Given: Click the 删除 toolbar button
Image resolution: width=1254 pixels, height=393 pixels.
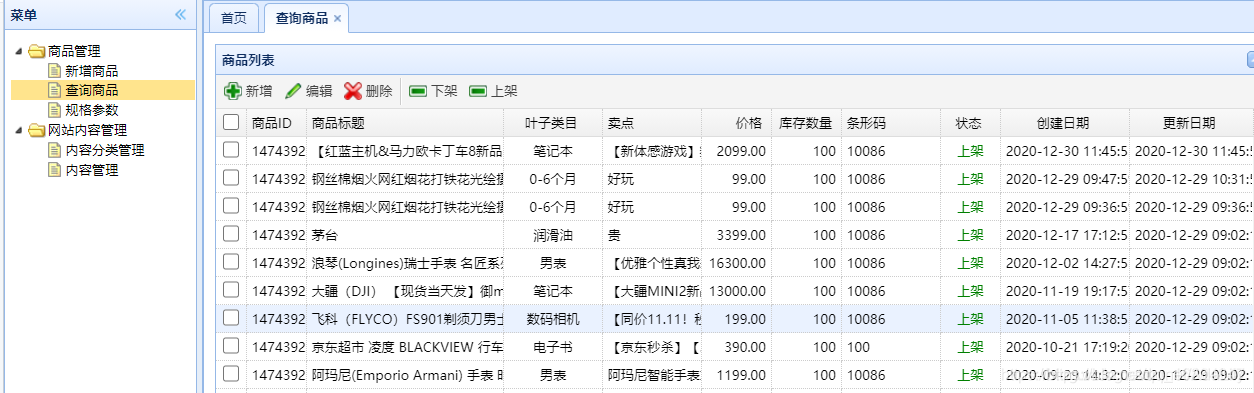Looking at the screenshot, I should (x=368, y=91).
